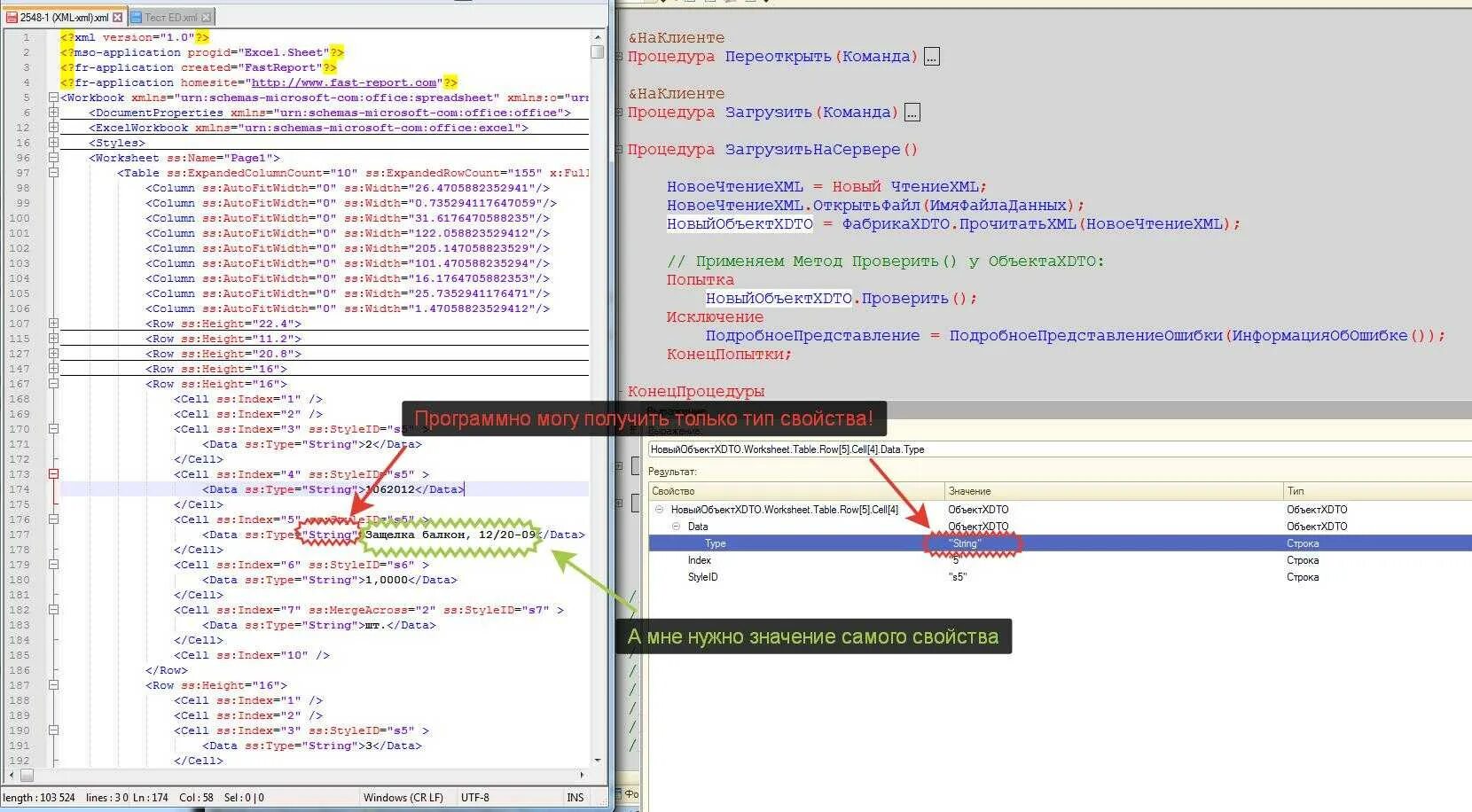Click the Свойство column header
1472x812 pixels.
pos(796,491)
